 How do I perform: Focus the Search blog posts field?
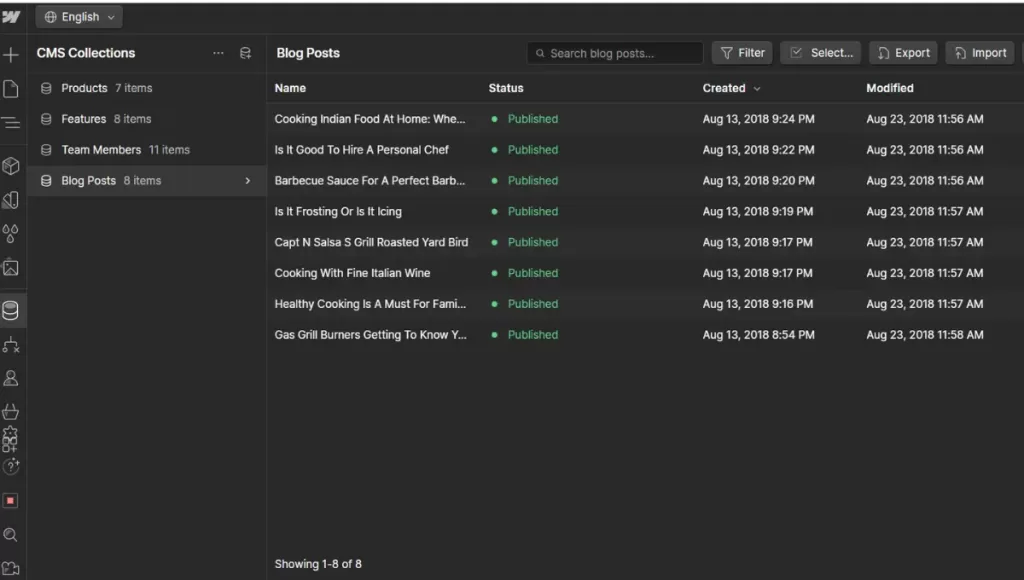615,54
